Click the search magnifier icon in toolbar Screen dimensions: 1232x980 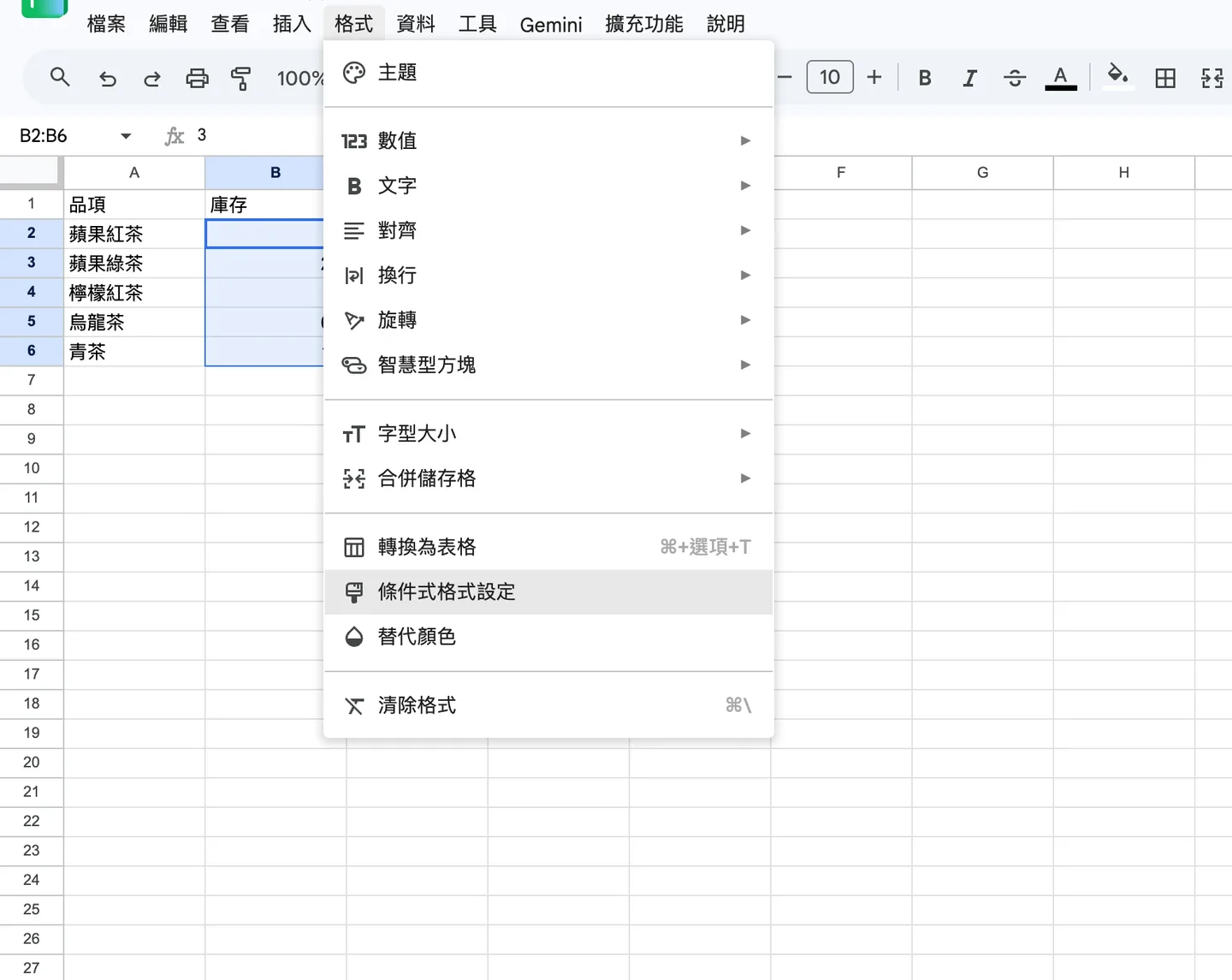[x=60, y=78]
